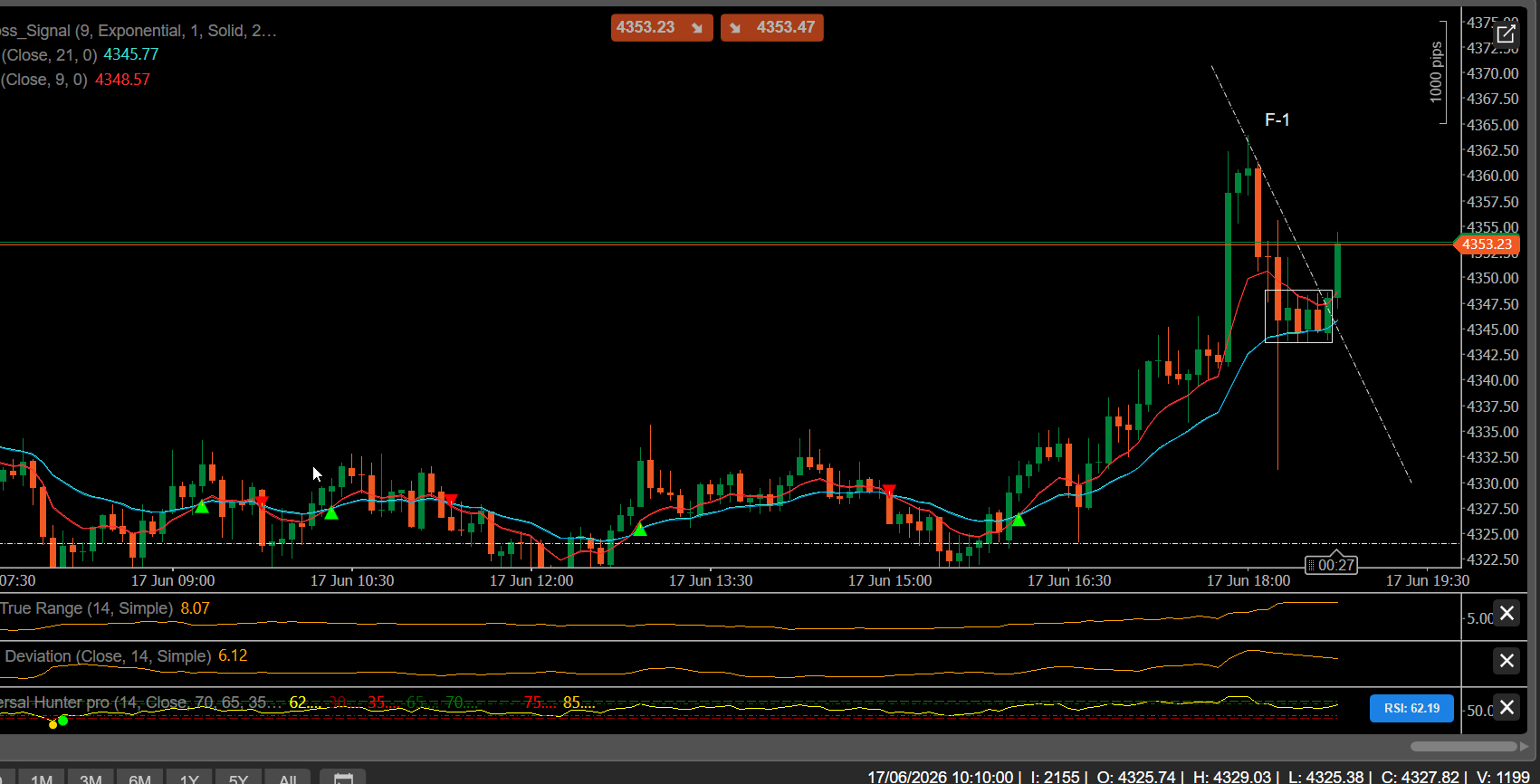Click the scrollbar right arrow
This screenshot has height=784, width=1540.
pyautogui.click(x=1525, y=746)
